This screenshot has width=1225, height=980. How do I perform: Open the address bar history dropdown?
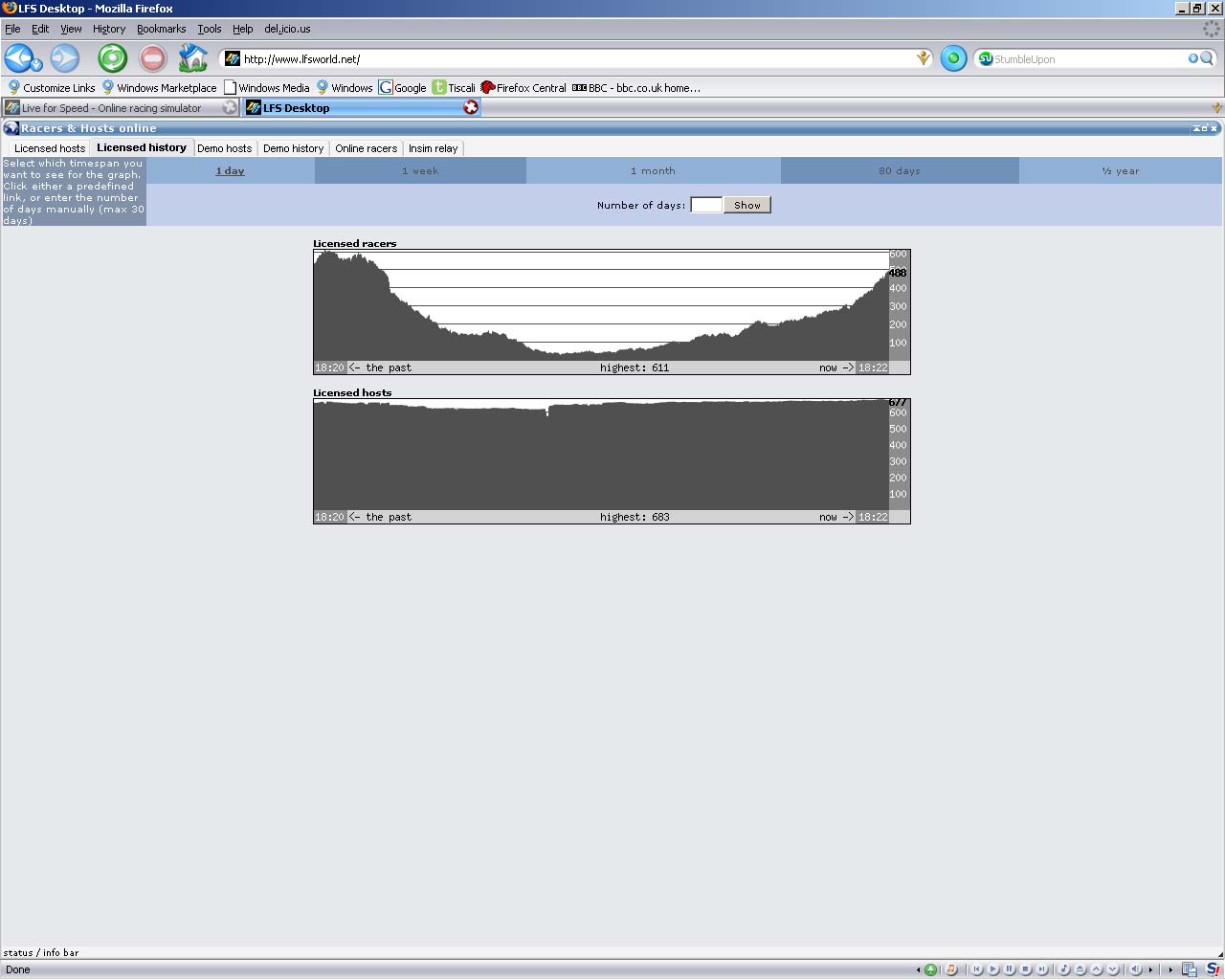924,58
